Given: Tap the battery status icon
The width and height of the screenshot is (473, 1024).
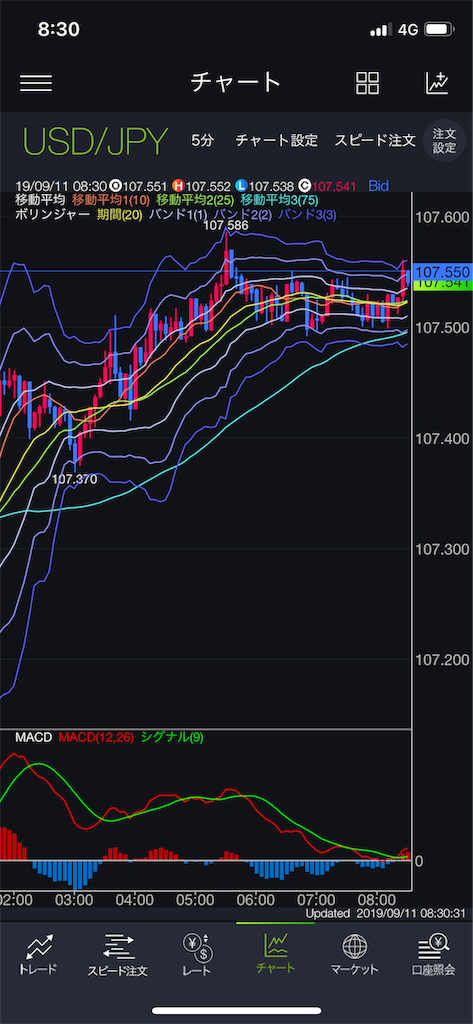Looking at the screenshot, I should pyautogui.click(x=440, y=29).
